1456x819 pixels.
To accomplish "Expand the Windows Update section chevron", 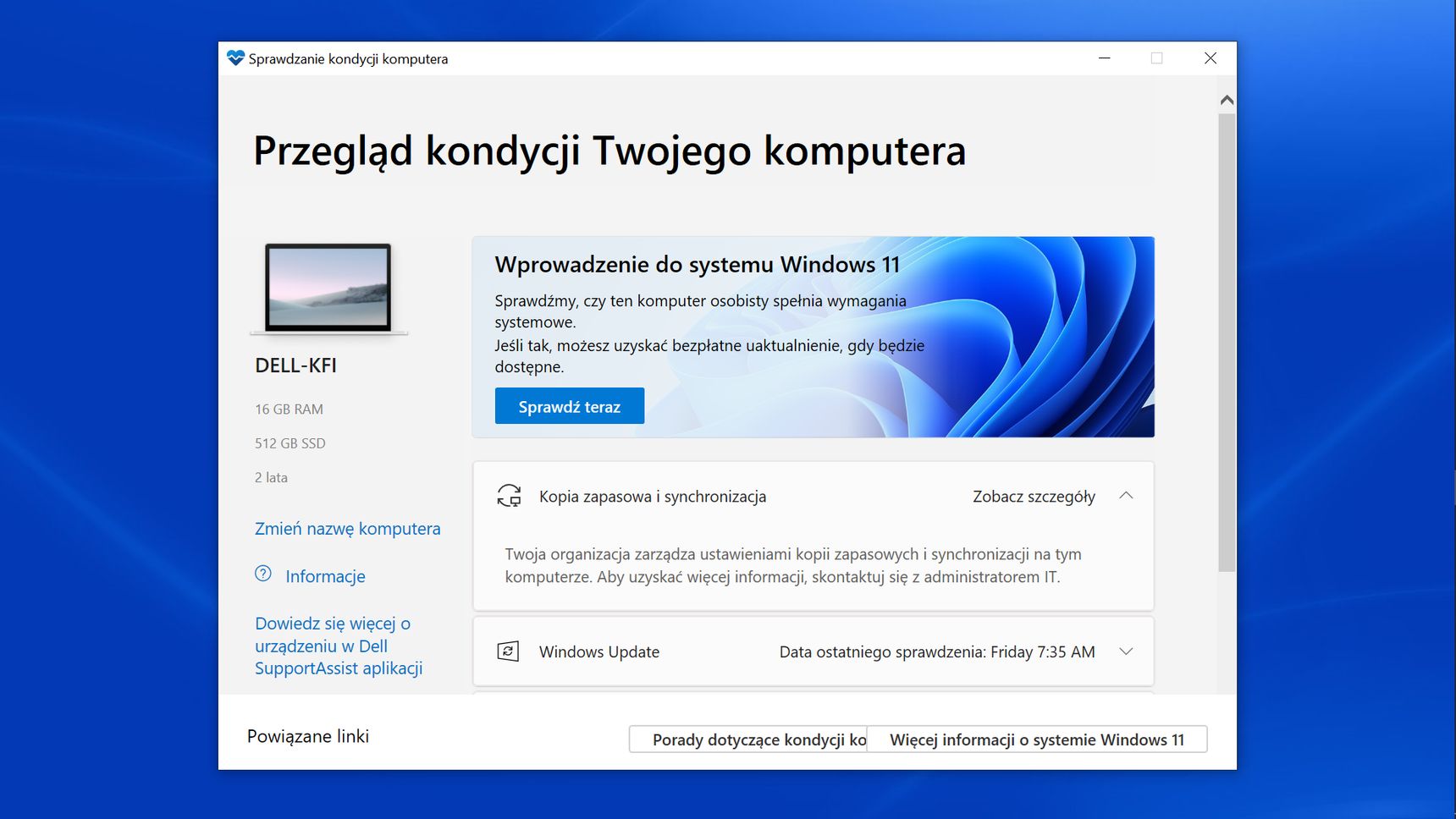I will pyautogui.click(x=1126, y=651).
